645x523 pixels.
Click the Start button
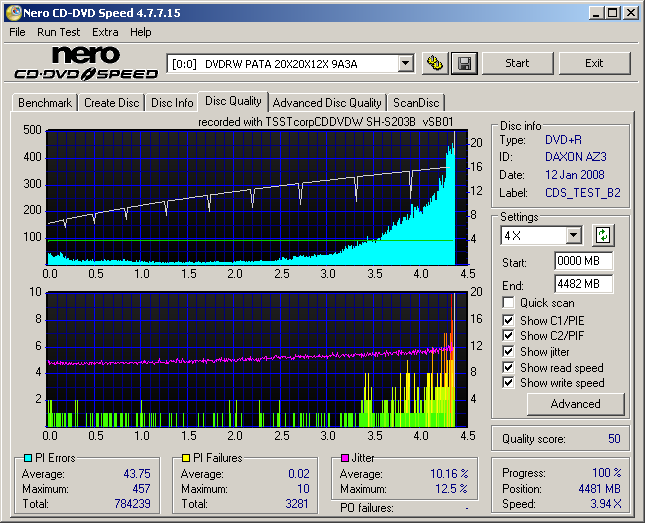(517, 63)
